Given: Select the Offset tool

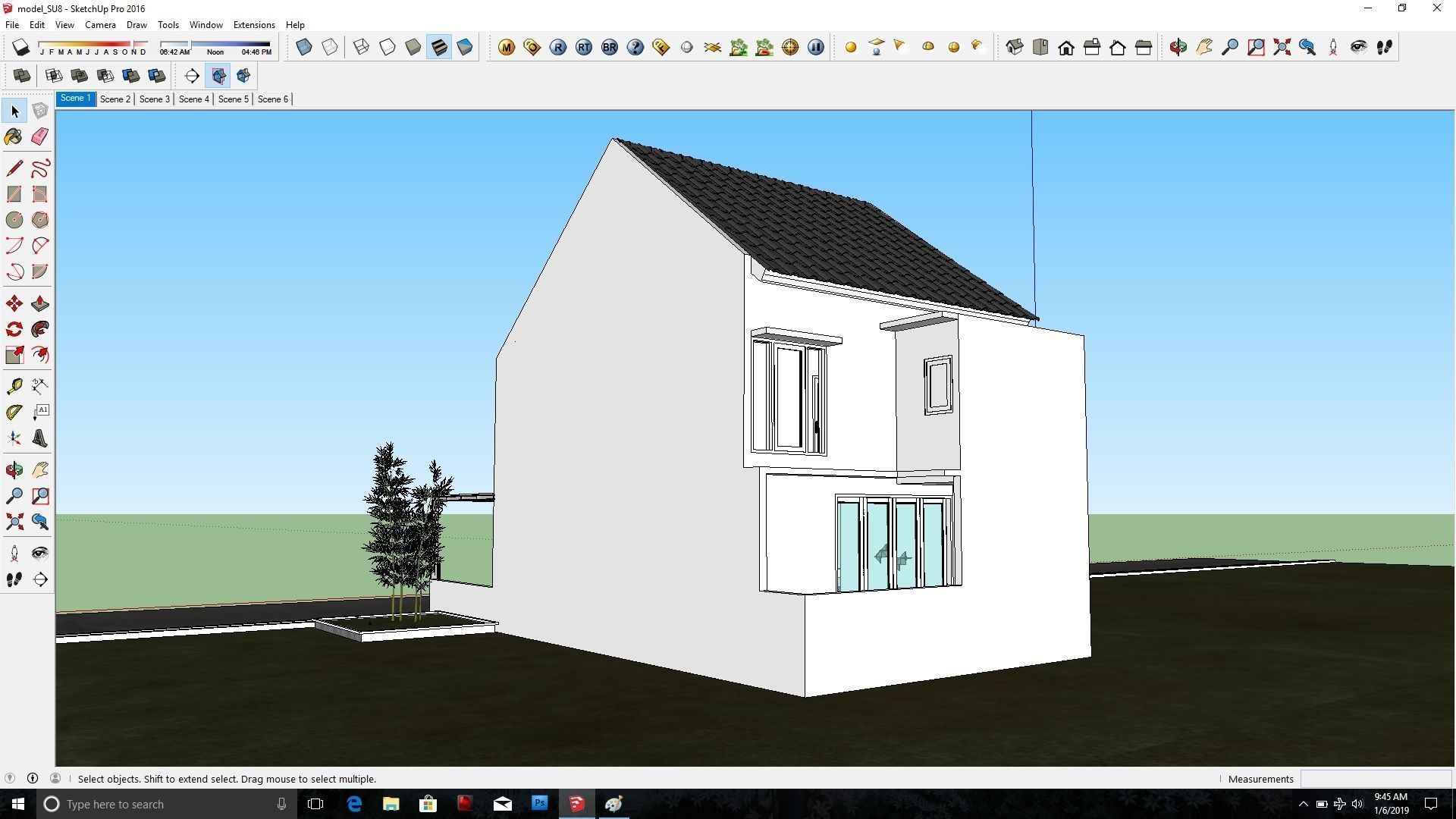Looking at the screenshot, I should [x=40, y=355].
